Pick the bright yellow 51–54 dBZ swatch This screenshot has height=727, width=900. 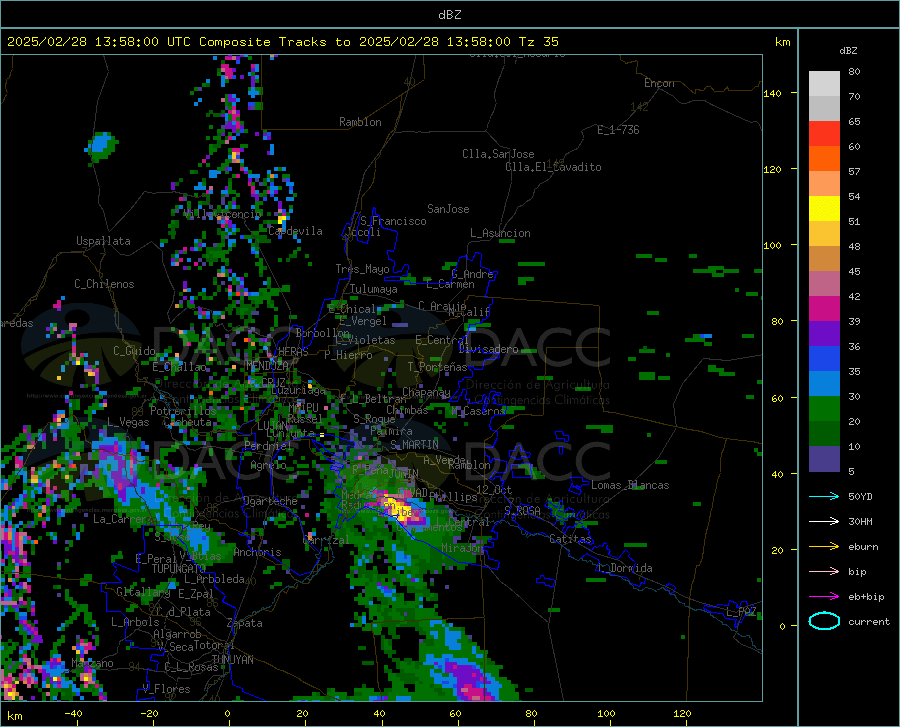[x=824, y=209]
